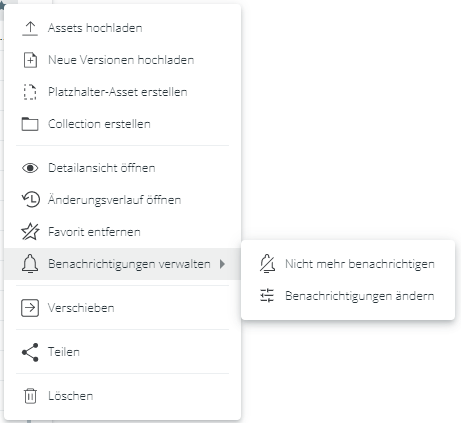Click the bell icon for Benachrichtigungen verwalten
This screenshot has height=423, width=461.
tap(30, 264)
